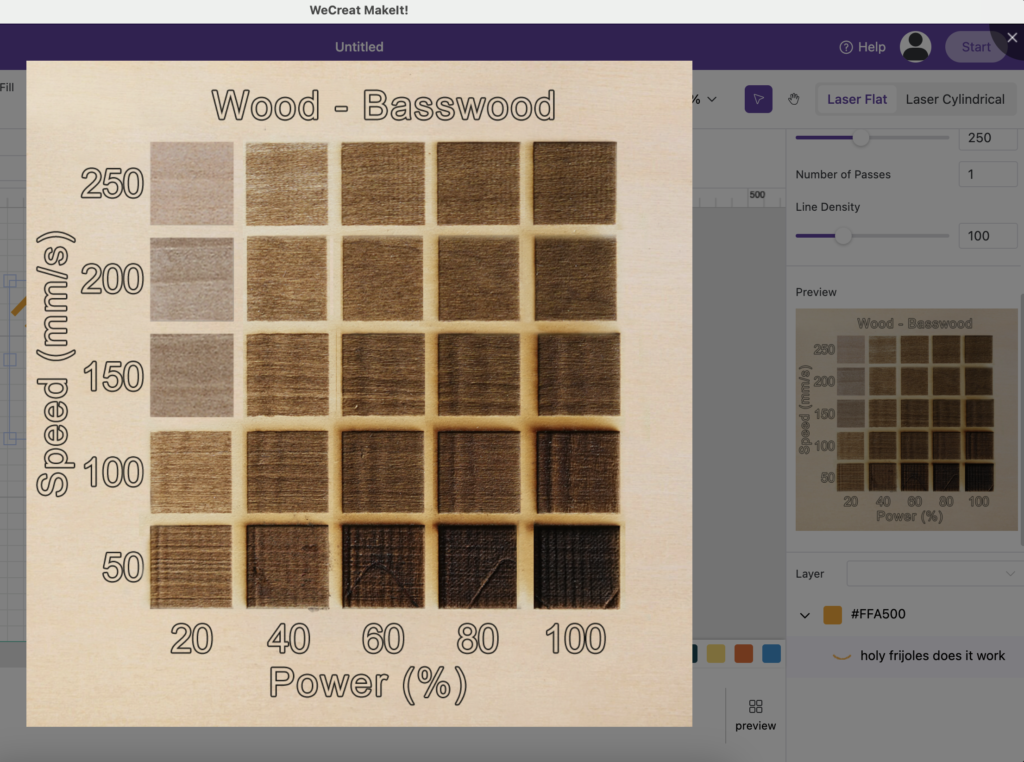Click the Wood Basswood preview thumbnail
1024x762 pixels.
(x=906, y=419)
